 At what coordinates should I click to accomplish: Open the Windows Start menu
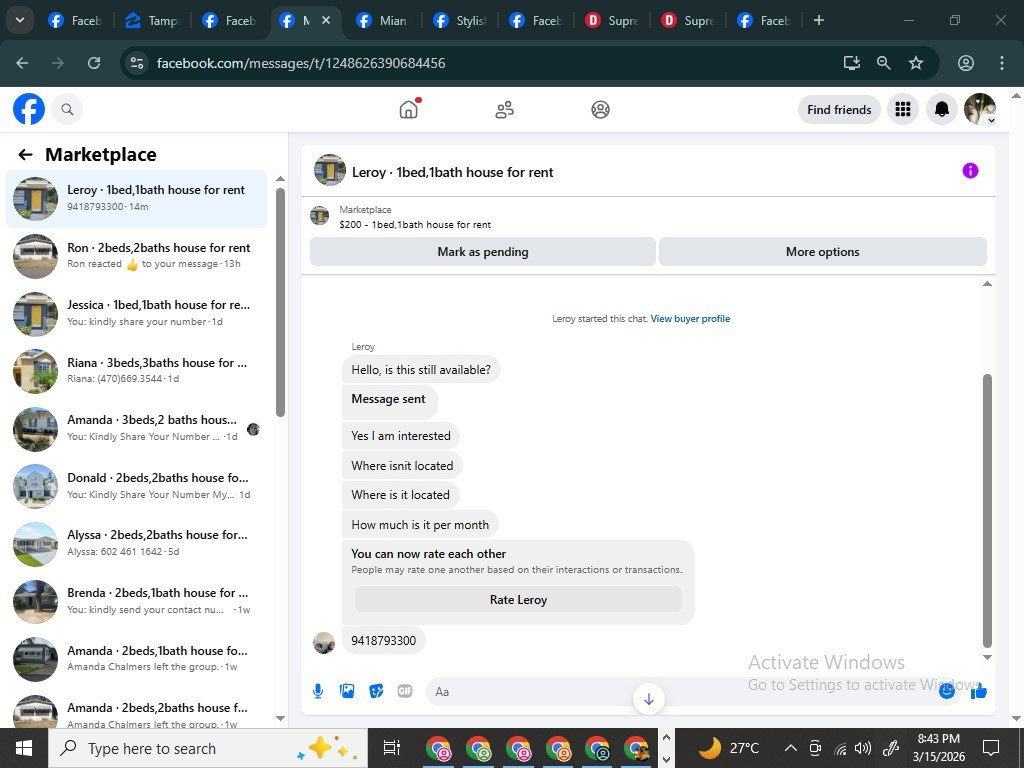click(24, 748)
